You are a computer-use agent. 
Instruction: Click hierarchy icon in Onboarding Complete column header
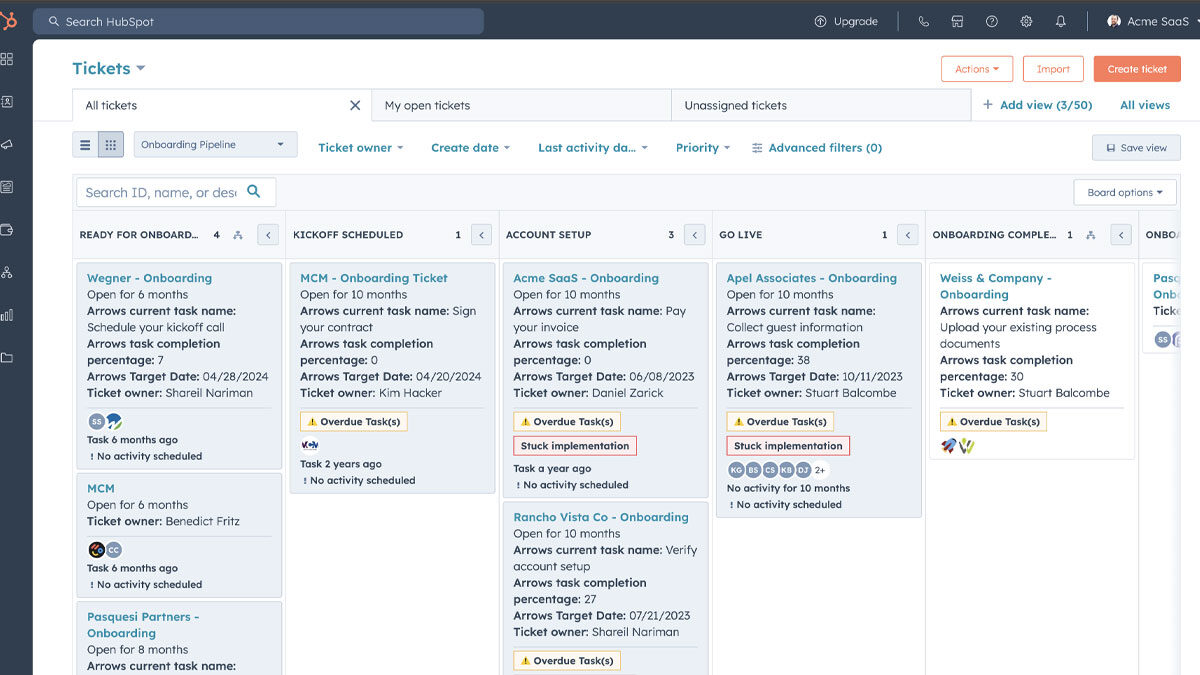(1091, 235)
